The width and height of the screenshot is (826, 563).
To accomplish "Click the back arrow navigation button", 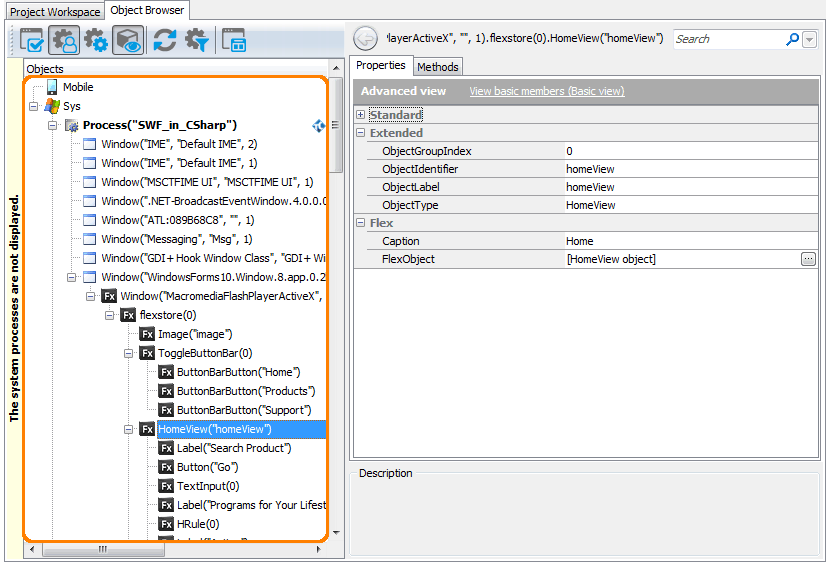I will point(366,39).
